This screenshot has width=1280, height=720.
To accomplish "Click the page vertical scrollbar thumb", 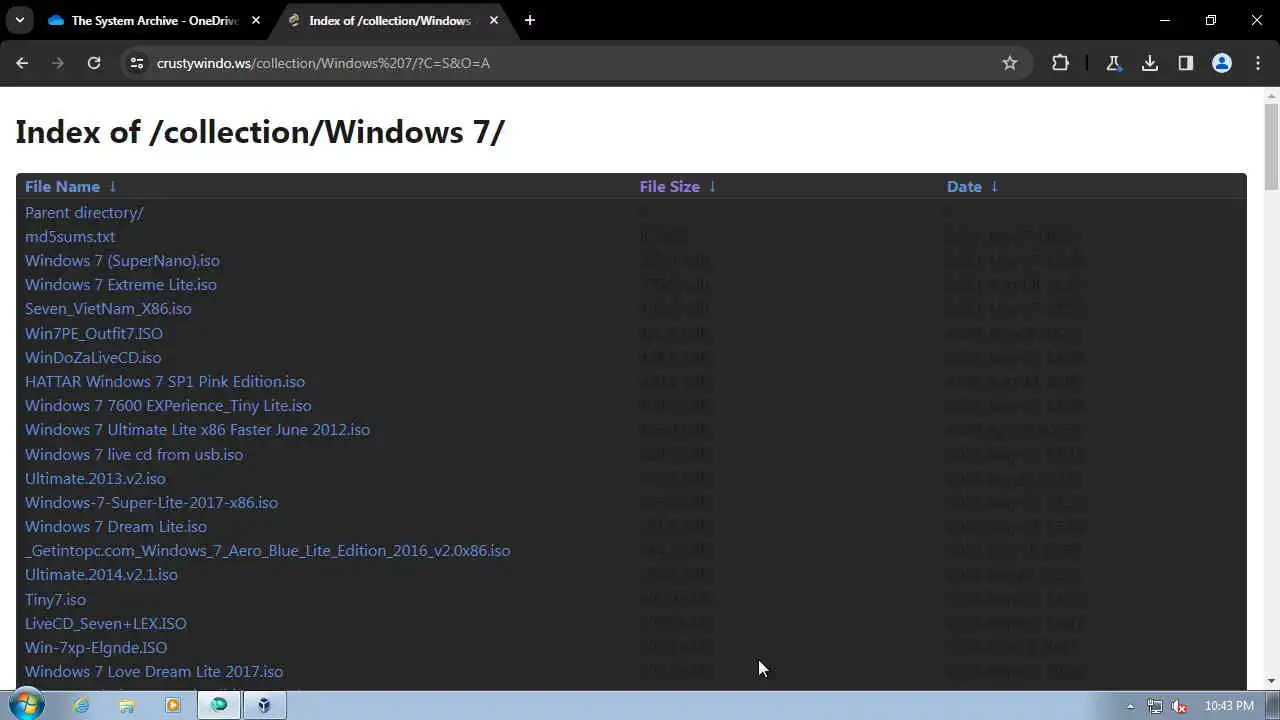I will pos(1271,146).
